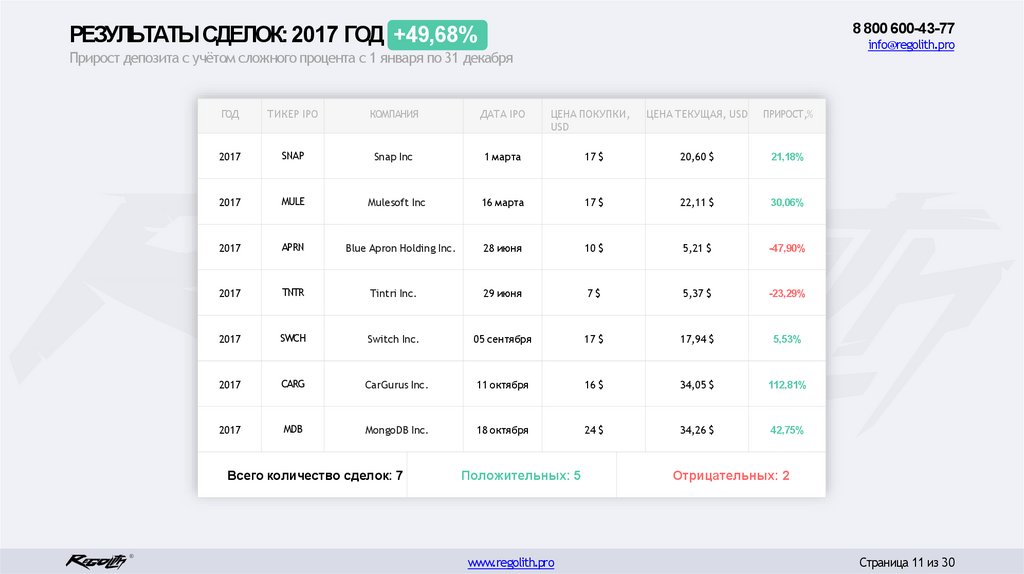Select the 18 октября IPO date
Viewport: 1024px width, 574px height.
point(502,430)
